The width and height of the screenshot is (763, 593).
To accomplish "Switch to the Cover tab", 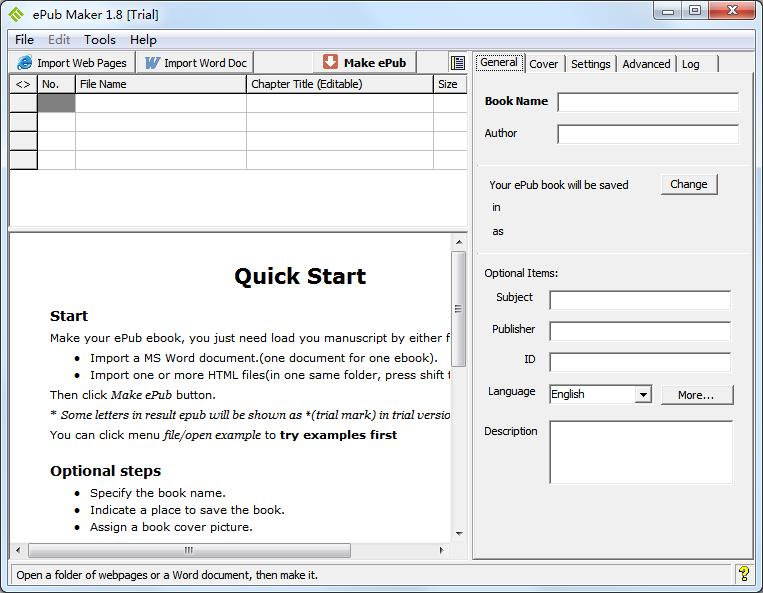I will point(544,64).
